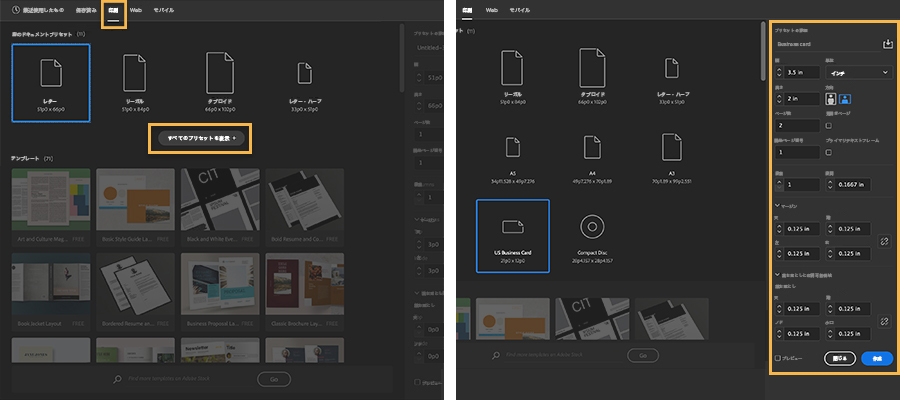Viewport: 900px width, 400px height.
Task: Click the recent items clock icon
Action: 15,10
